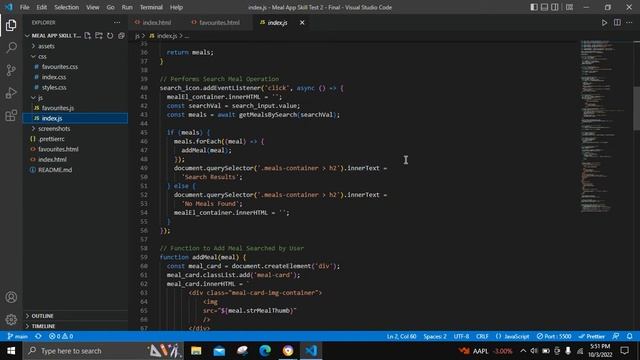
Task: Open the Extensions view
Action: tap(11, 116)
